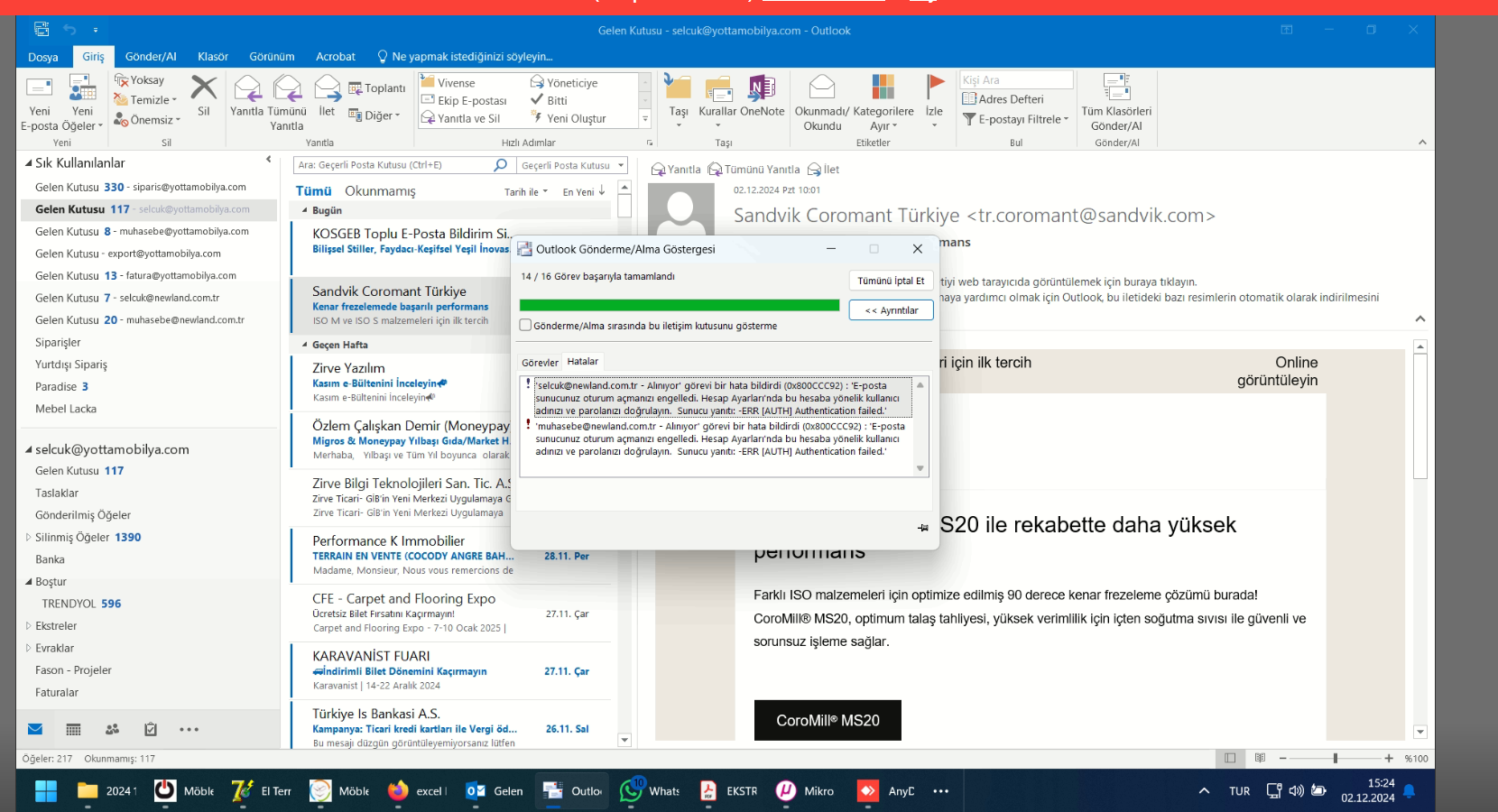
Task: Select the Tümü mail filter
Action: [x=313, y=191]
